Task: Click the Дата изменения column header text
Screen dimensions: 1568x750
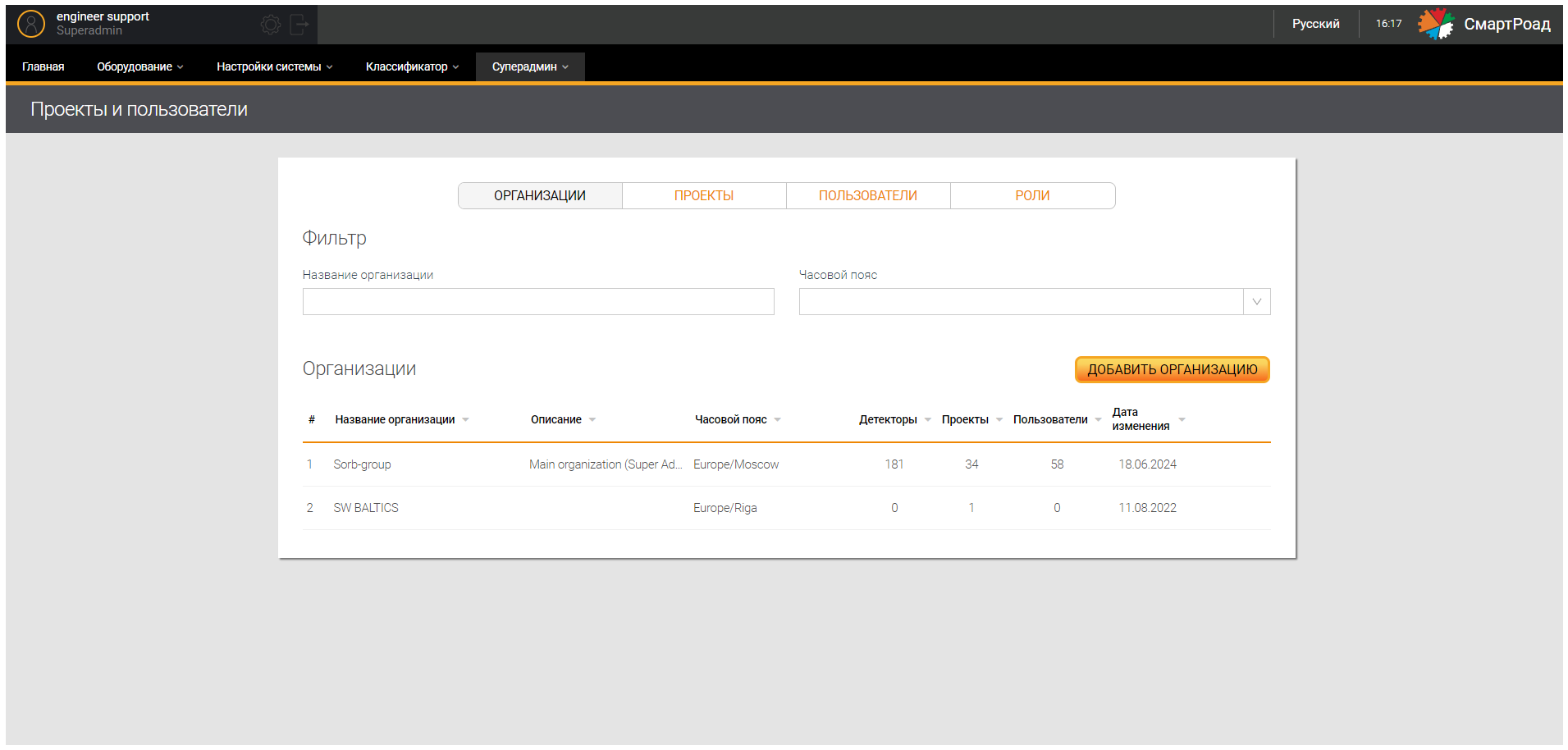Action: click(x=1141, y=419)
